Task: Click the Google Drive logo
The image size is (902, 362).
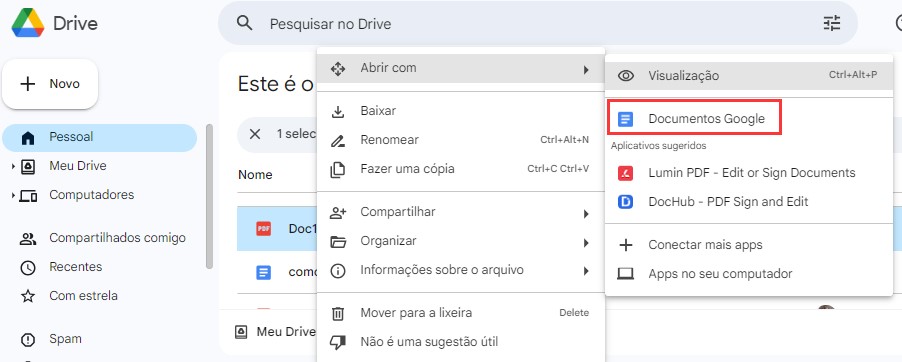Action: pos(28,23)
